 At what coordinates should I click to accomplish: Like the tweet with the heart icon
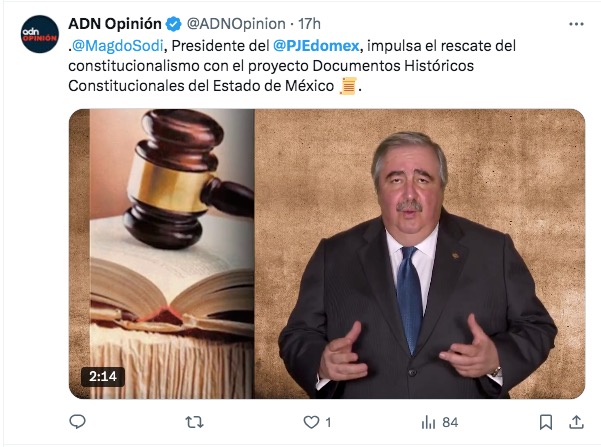coord(311,422)
